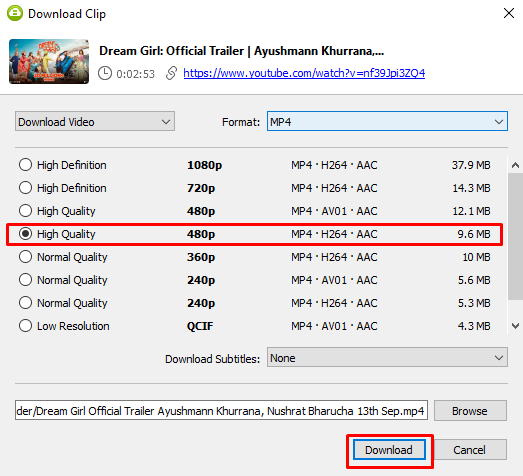This screenshot has width=523, height=476.
Task: Click the output file path field
Action: click(221, 410)
